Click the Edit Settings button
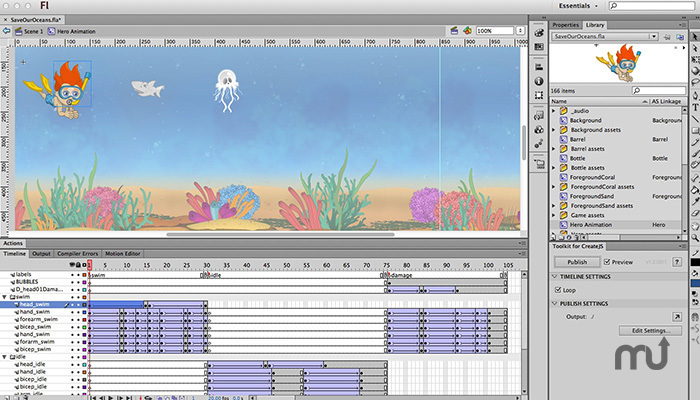This screenshot has width=700, height=400. (650, 330)
